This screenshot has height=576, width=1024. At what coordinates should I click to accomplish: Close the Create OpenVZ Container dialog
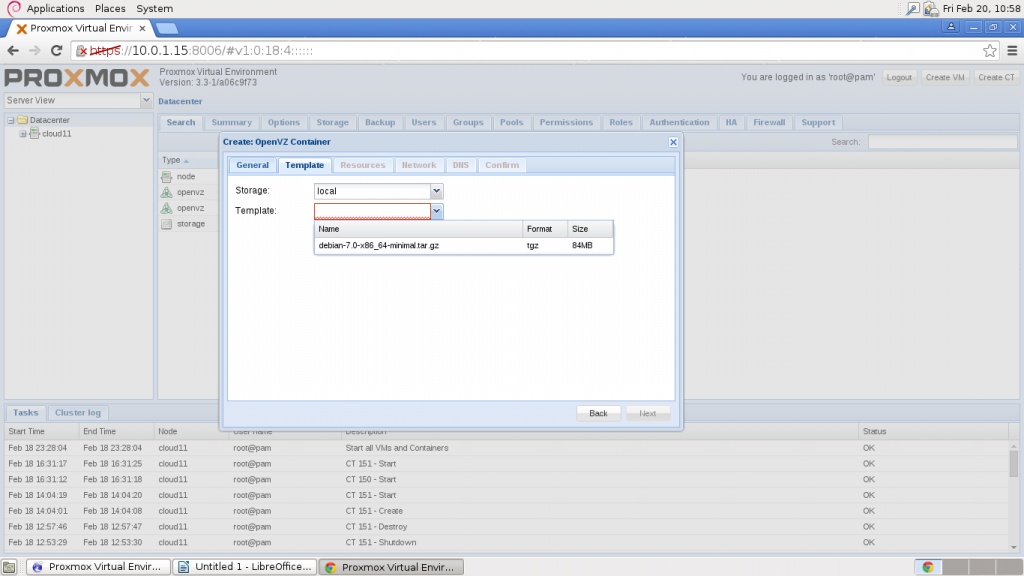[x=673, y=142]
